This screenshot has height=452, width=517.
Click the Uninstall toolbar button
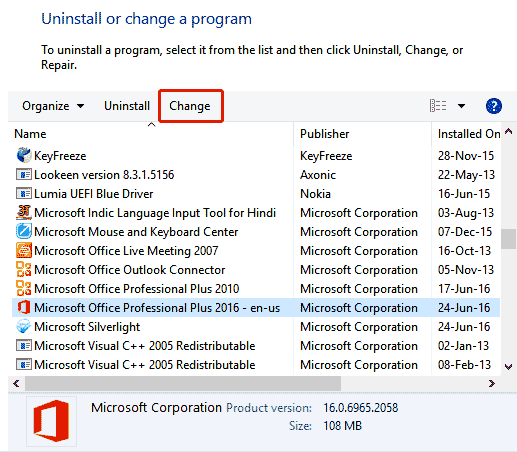127,106
